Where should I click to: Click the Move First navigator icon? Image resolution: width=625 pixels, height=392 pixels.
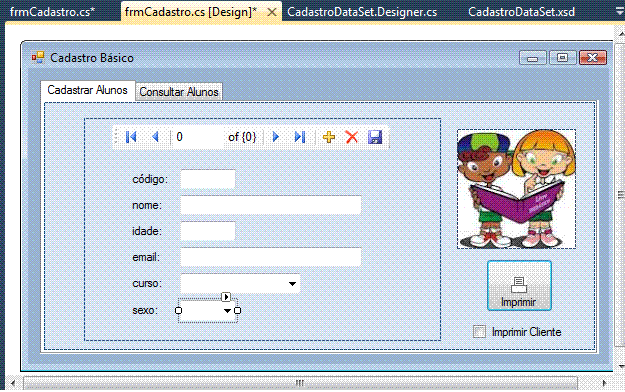pyautogui.click(x=131, y=137)
